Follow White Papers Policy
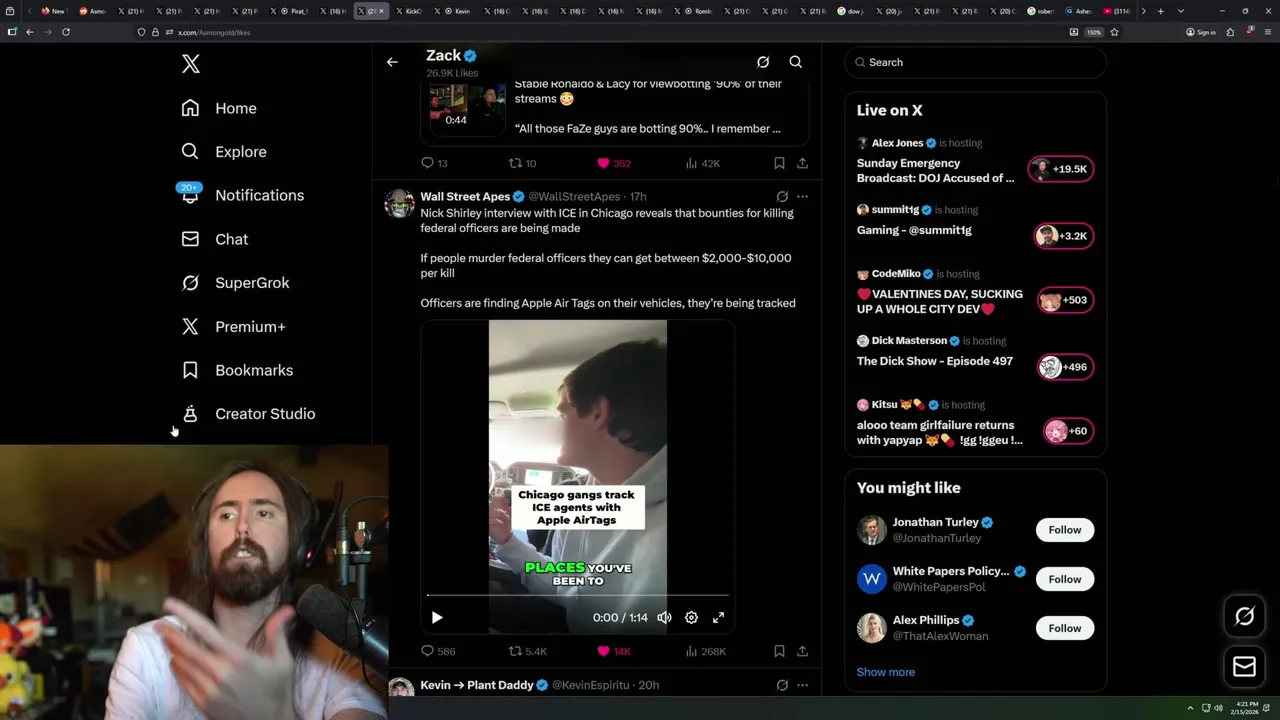The image size is (1280, 720). pyautogui.click(x=1065, y=579)
